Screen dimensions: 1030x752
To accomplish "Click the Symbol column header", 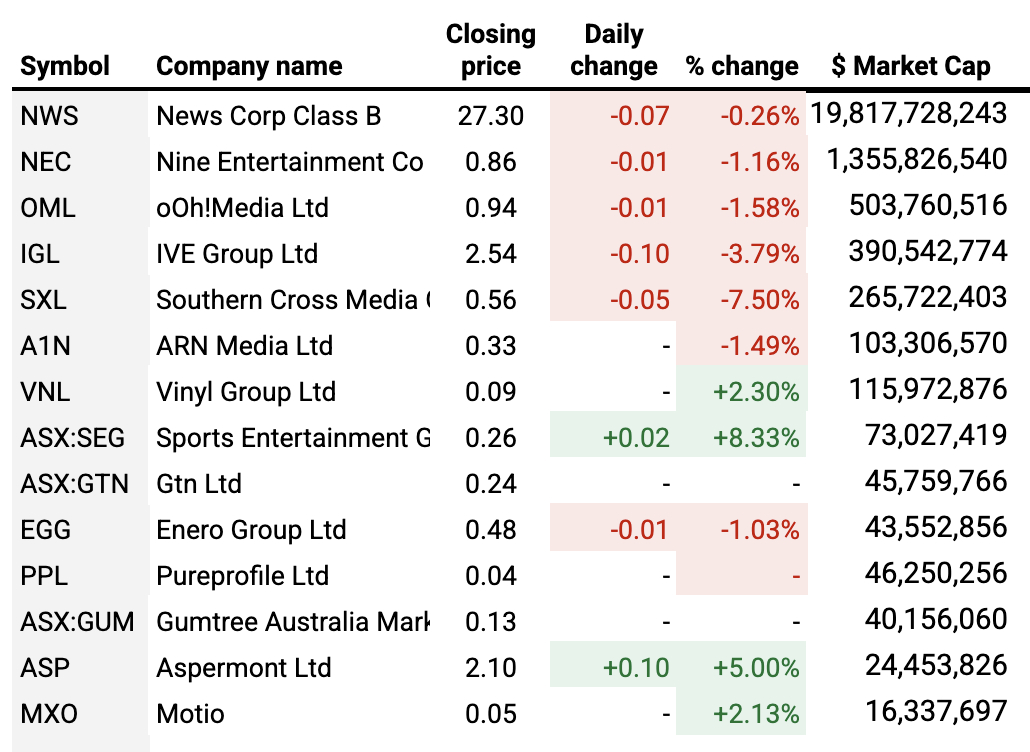I will [x=65, y=67].
